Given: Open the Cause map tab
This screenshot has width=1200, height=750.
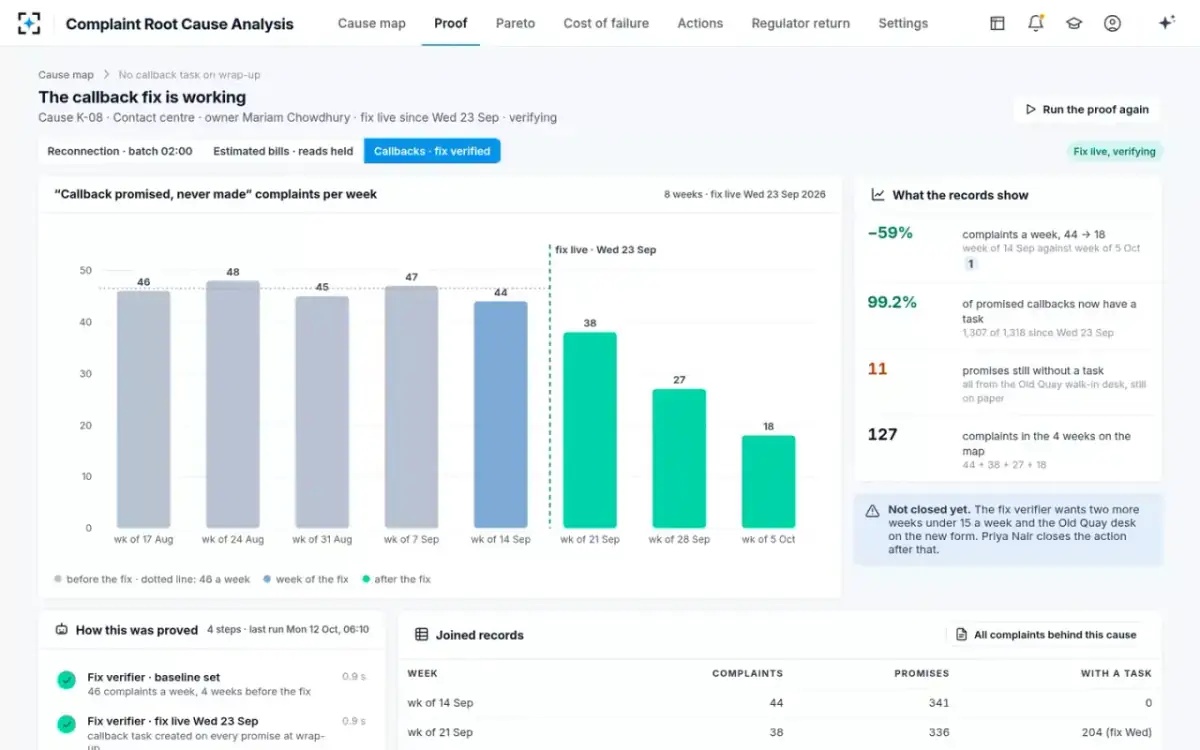Looking at the screenshot, I should 372,23.
